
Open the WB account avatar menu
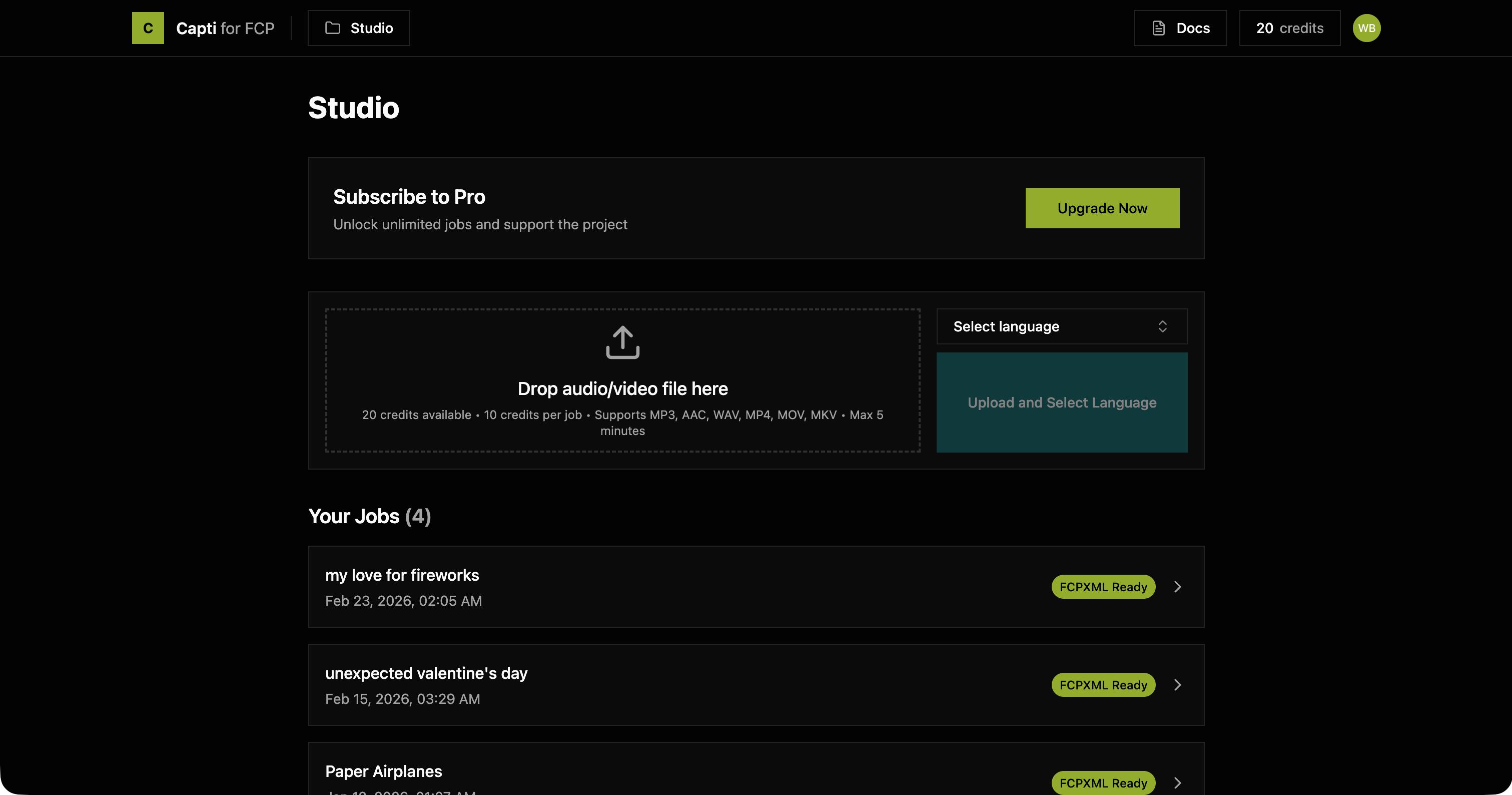[1367, 28]
